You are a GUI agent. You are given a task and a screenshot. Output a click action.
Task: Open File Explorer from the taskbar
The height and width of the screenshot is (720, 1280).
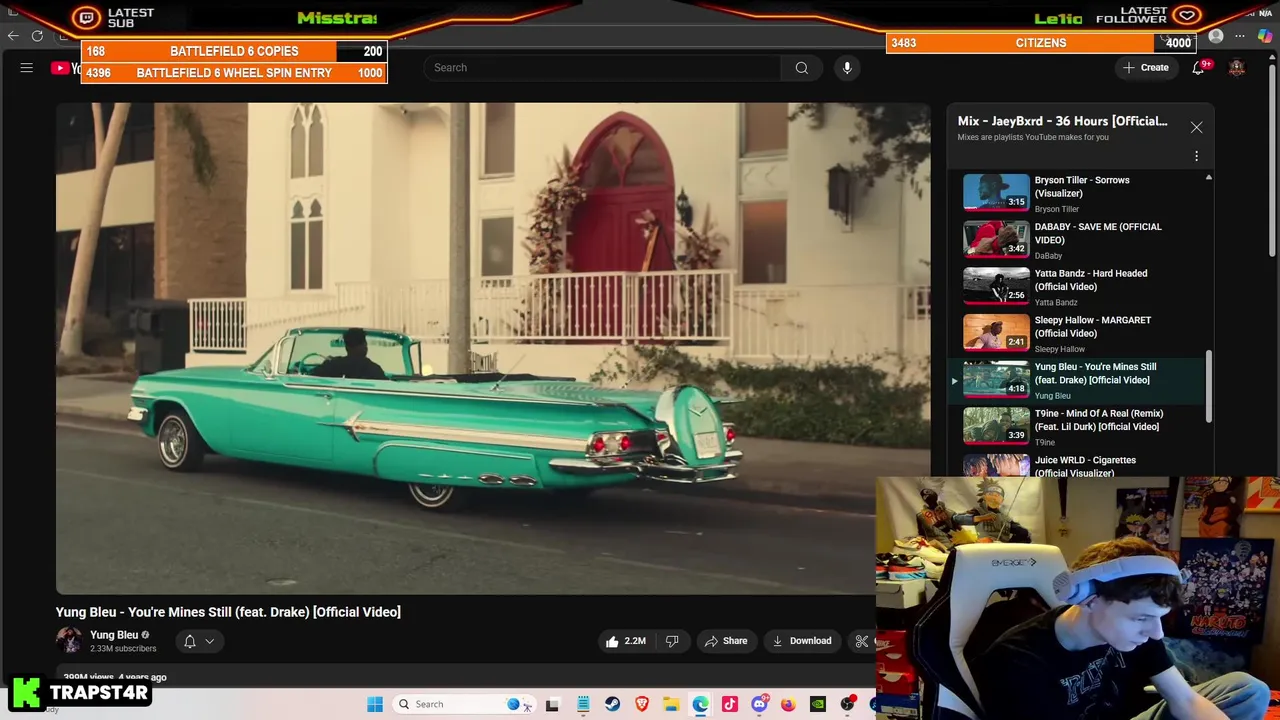coord(671,704)
